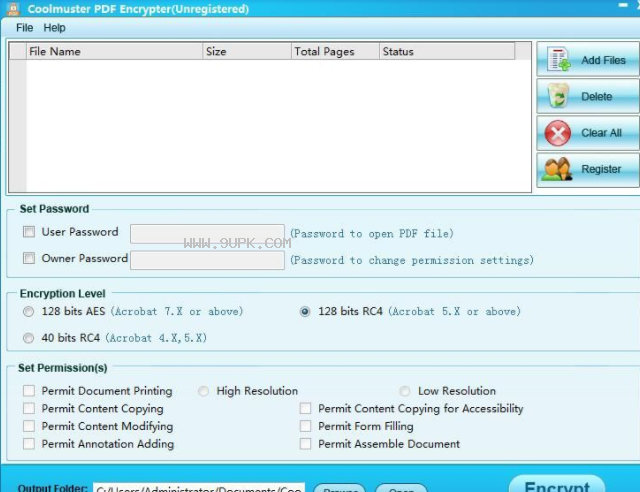
Task: Minimize the Coolmuster window
Action: [x=623, y=5]
